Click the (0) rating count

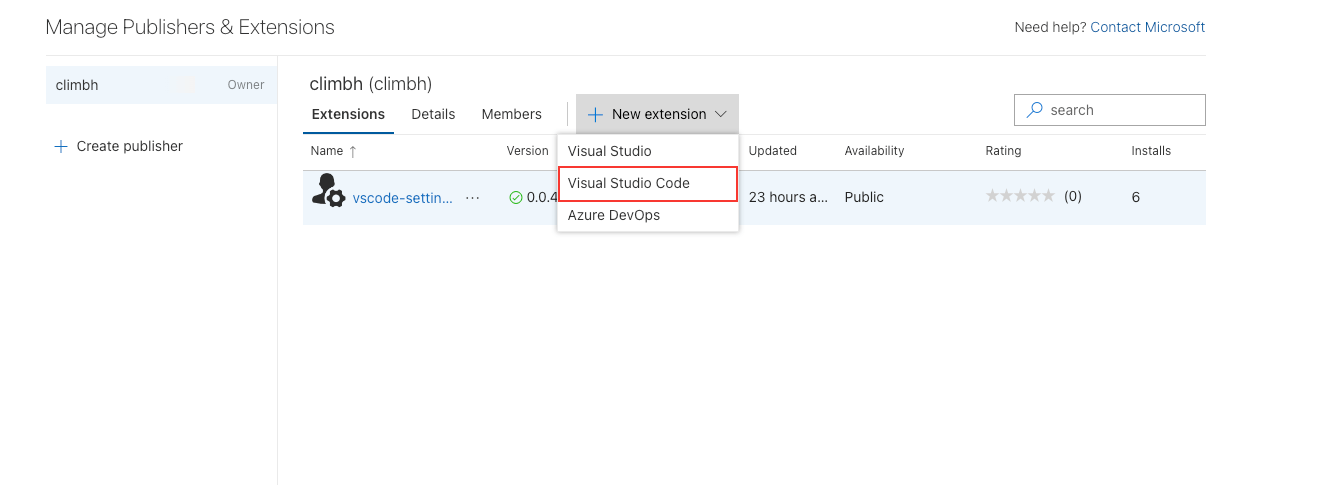(1072, 197)
